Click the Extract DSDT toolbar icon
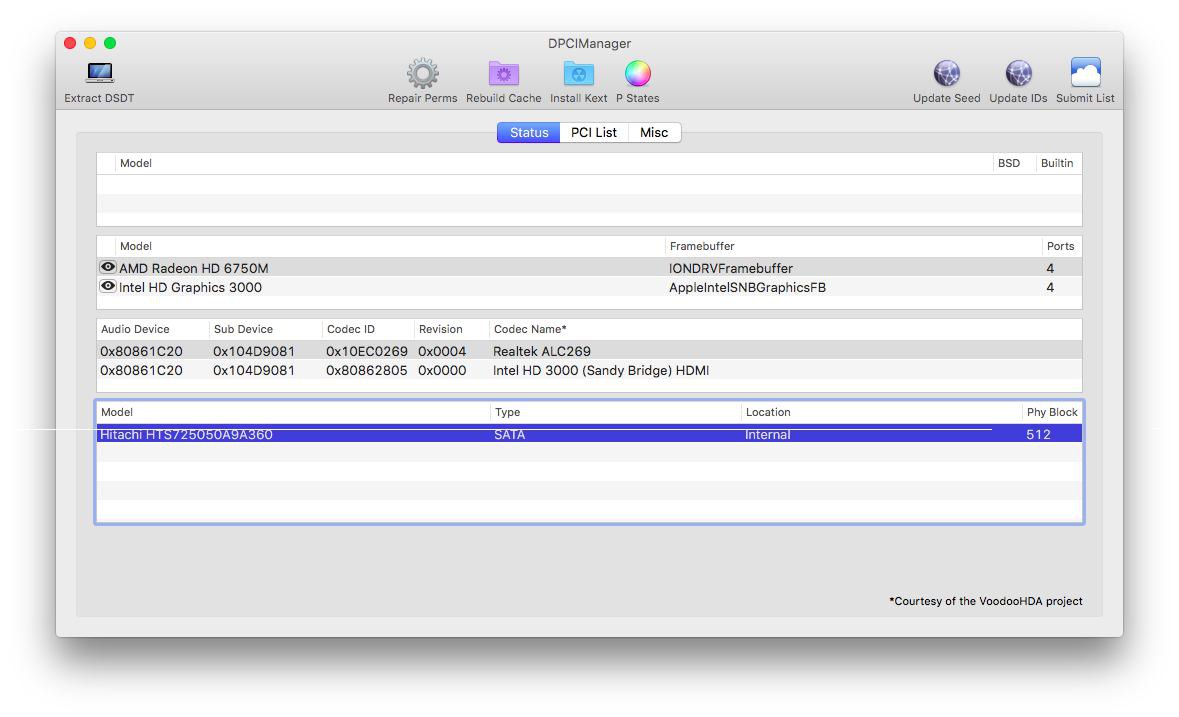The width and height of the screenshot is (1179, 717). [x=99, y=73]
